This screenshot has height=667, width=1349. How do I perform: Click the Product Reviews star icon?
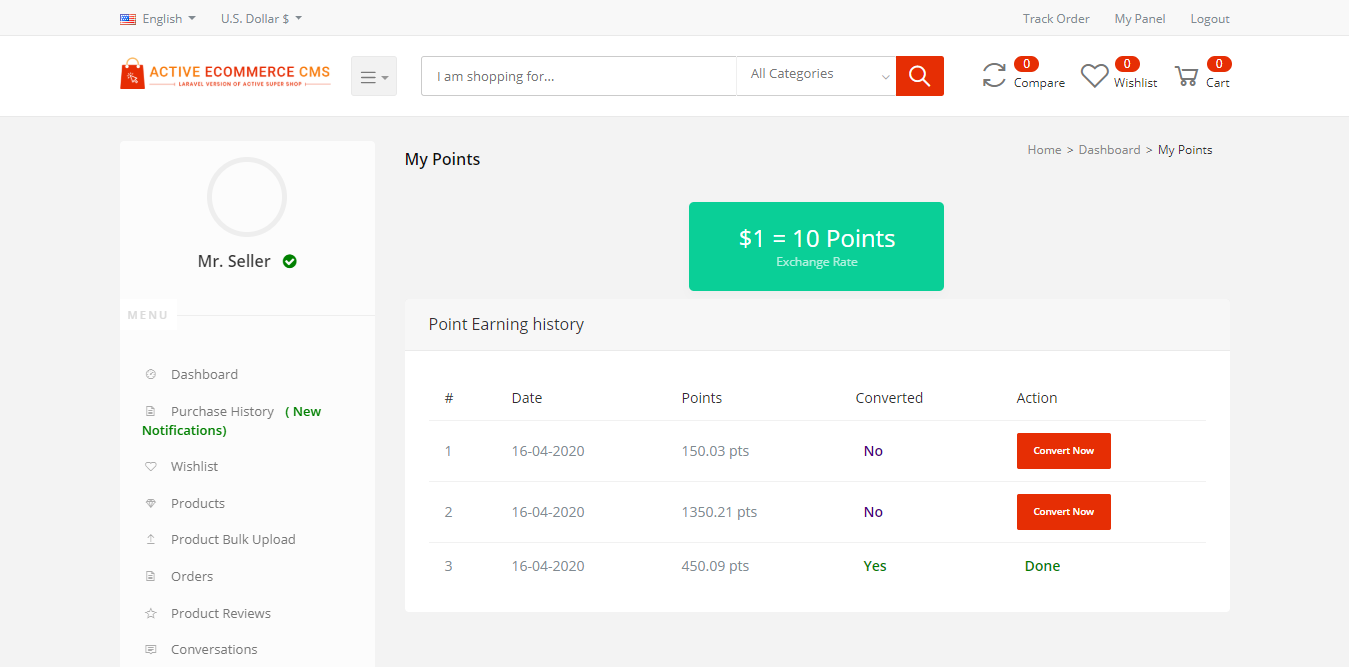(x=151, y=613)
